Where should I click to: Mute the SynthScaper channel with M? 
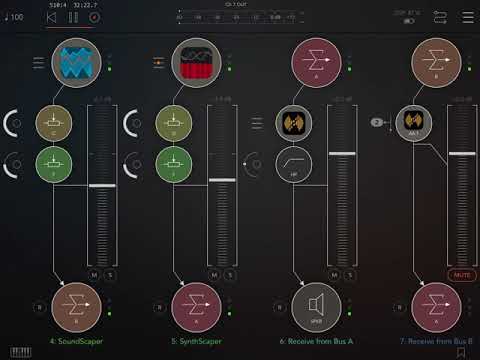pyautogui.click(x=214, y=275)
